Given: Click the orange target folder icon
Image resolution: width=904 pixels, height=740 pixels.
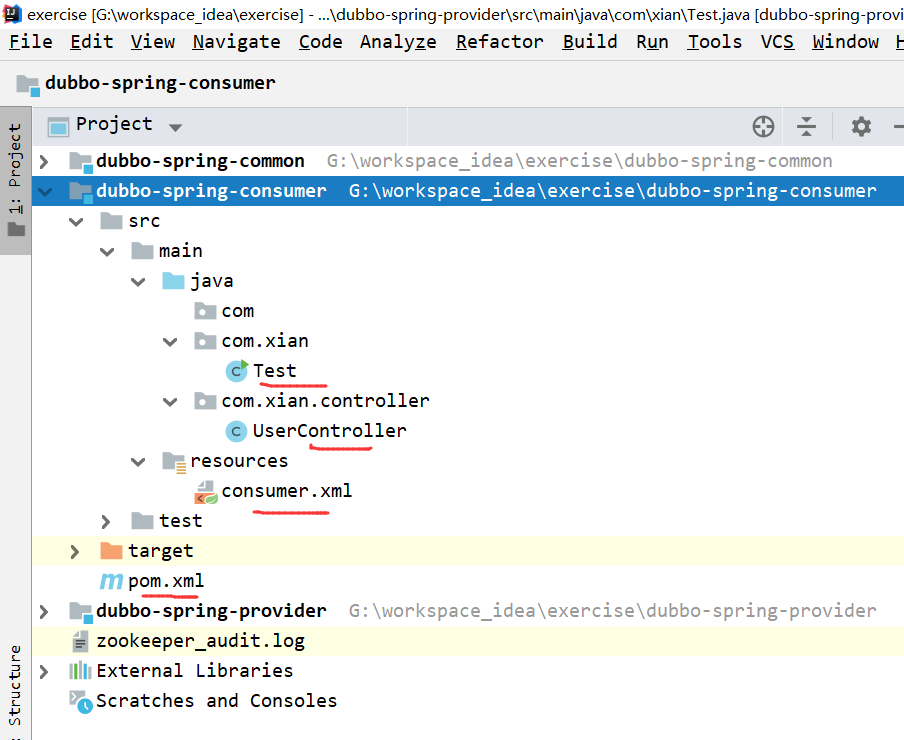Looking at the screenshot, I should 111,550.
